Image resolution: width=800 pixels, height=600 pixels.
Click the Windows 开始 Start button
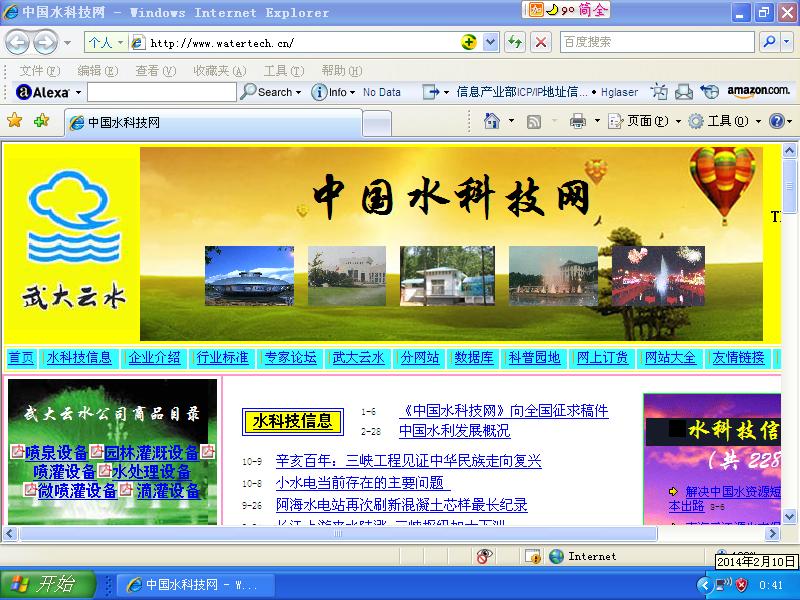click(47, 585)
